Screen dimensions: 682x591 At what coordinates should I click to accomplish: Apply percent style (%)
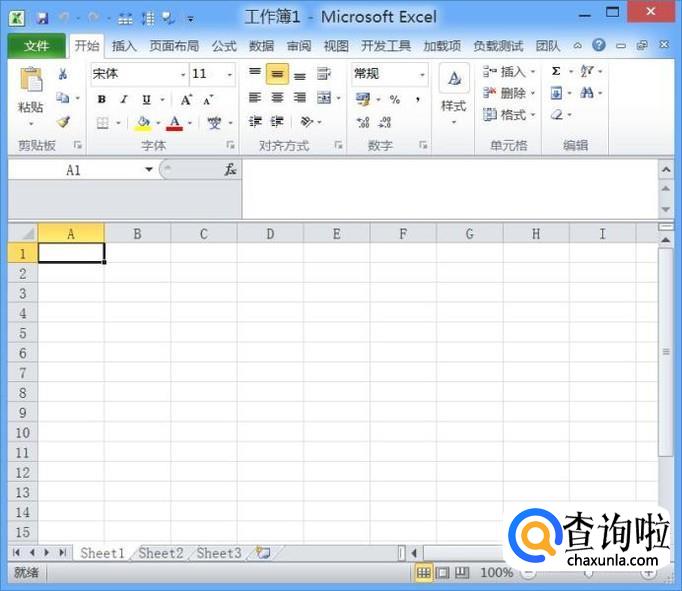coord(394,100)
